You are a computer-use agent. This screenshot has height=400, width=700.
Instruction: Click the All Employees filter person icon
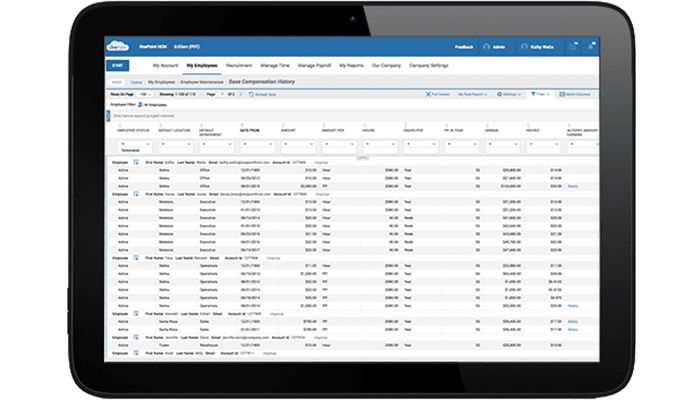click(140, 104)
